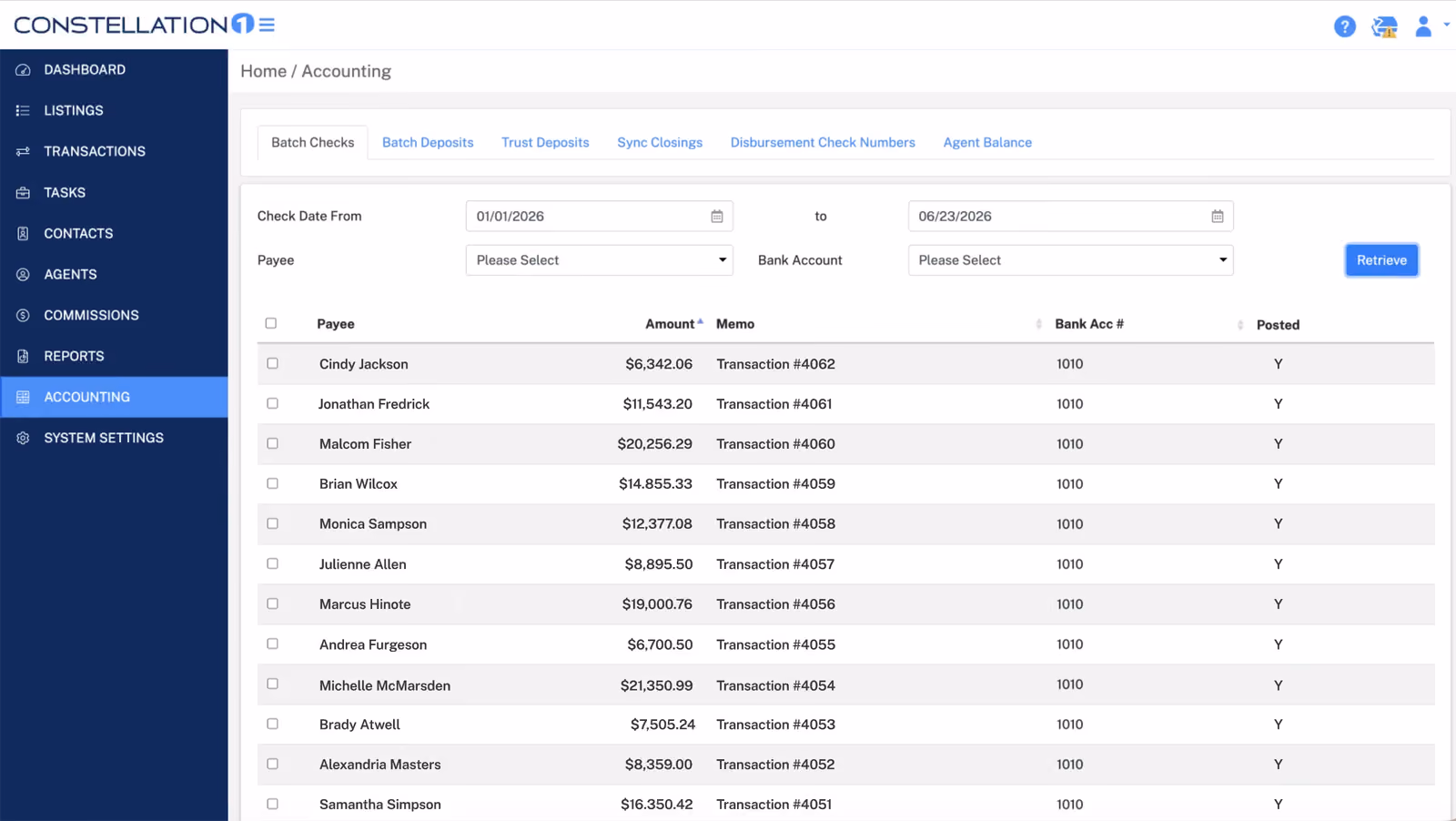Image resolution: width=1456 pixels, height=821 pixels.
Task: Open calendar for the end date
Action: tap(1218, 217)
